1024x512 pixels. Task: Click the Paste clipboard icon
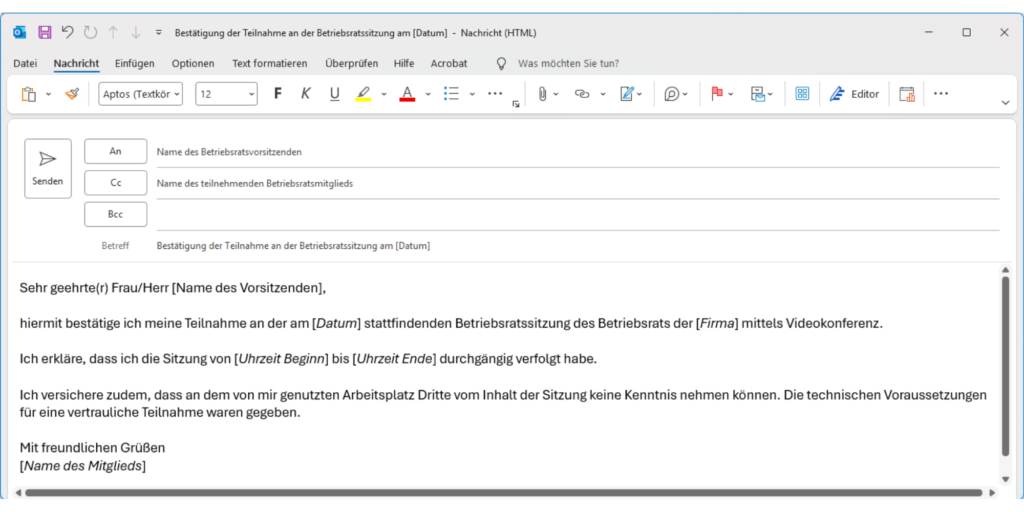pyautogui.click(x=29, y=94)
